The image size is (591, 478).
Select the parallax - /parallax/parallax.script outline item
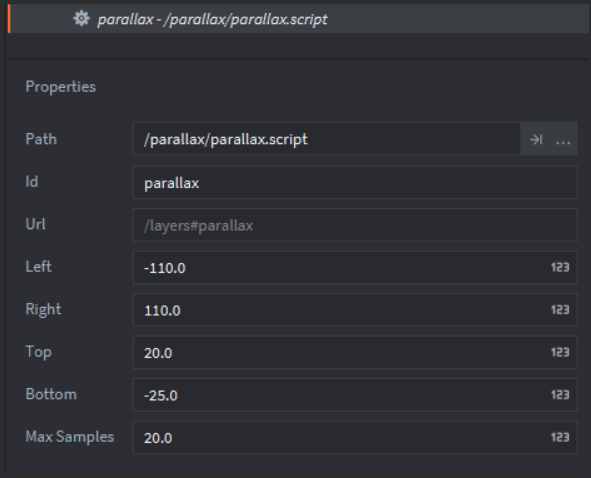298,19
